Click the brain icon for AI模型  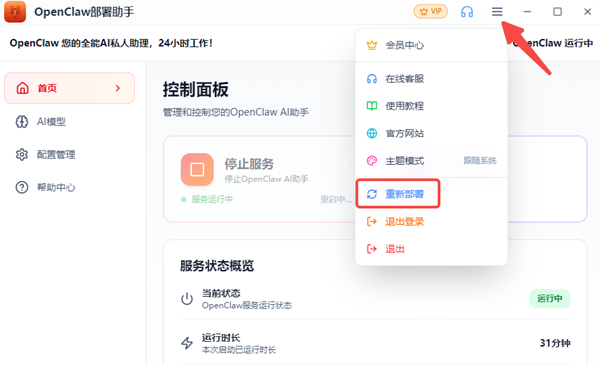[22, 122]
